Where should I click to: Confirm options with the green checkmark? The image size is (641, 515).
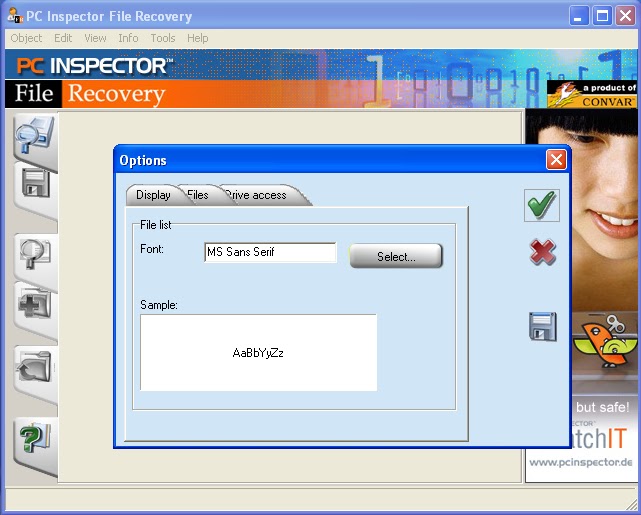(542, 206)
